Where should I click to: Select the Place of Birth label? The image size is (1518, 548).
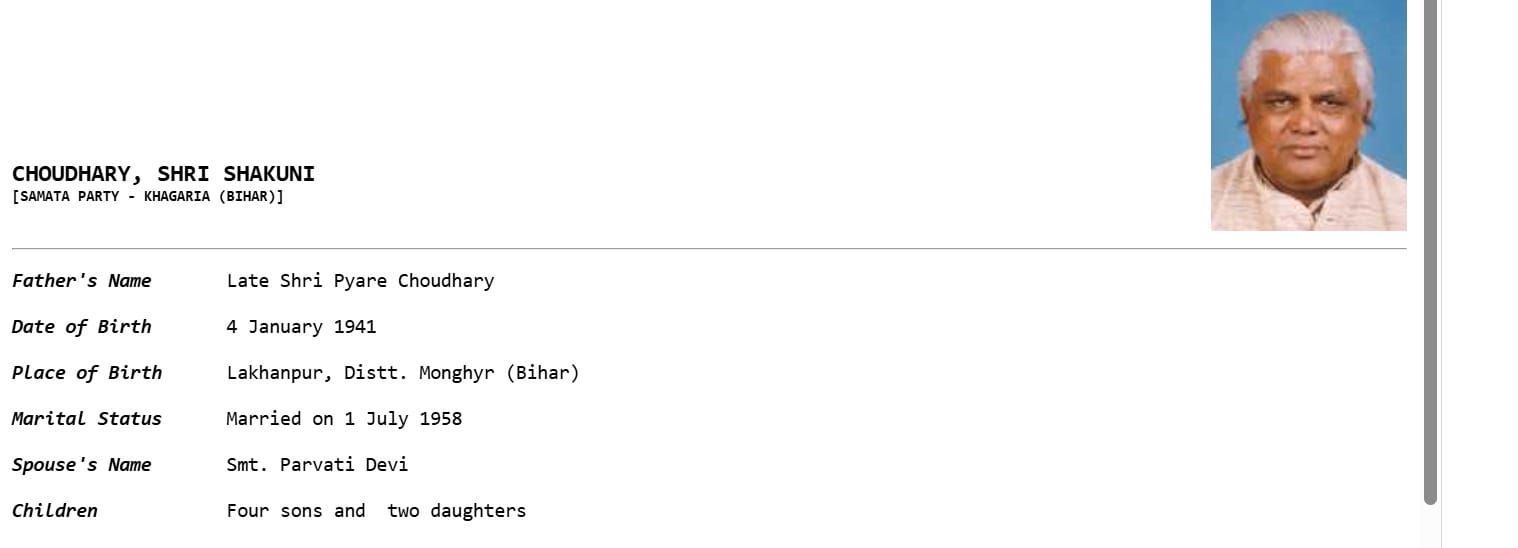click(x=86, y=373)
